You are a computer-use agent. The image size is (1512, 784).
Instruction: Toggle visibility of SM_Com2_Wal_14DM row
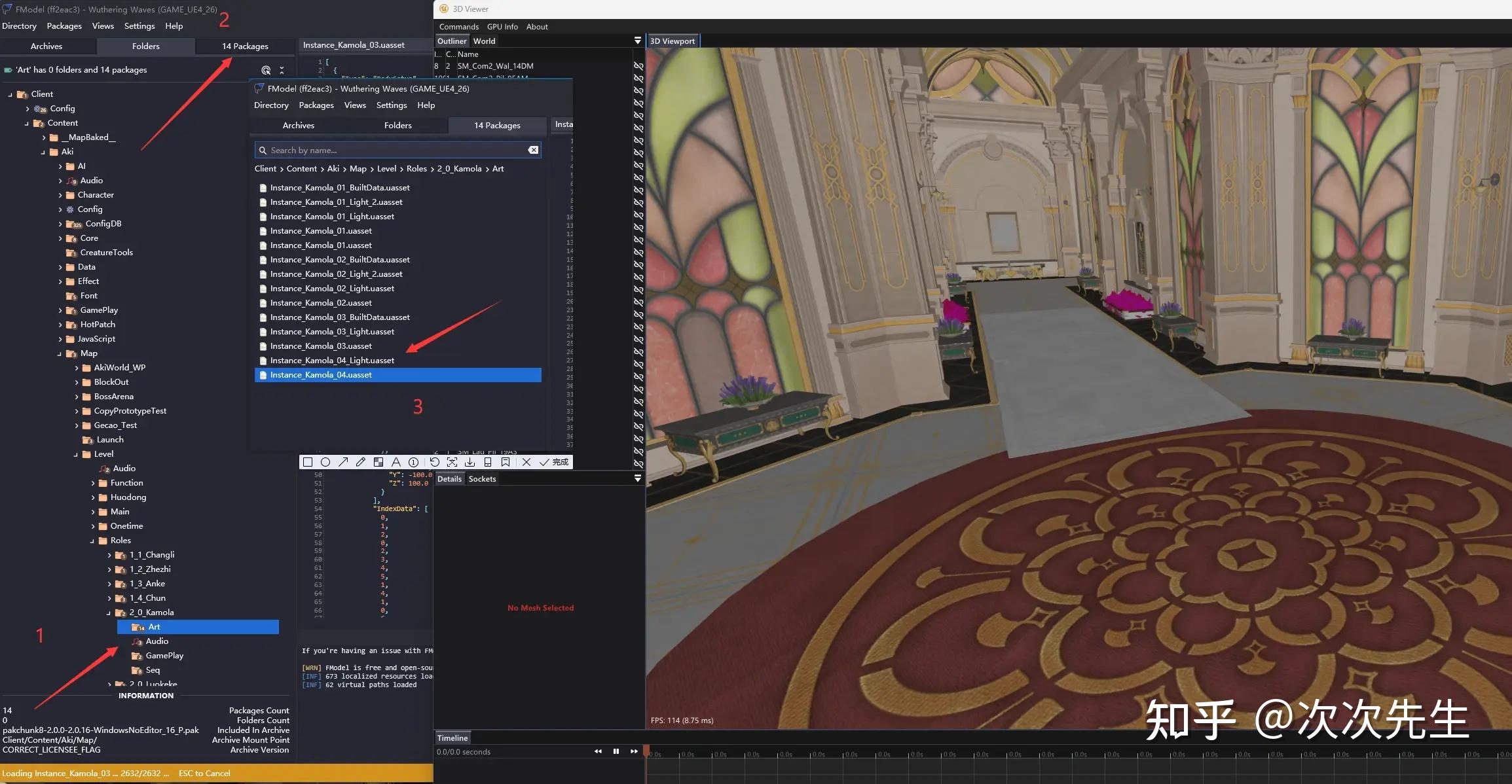click(x=638, y=66)
